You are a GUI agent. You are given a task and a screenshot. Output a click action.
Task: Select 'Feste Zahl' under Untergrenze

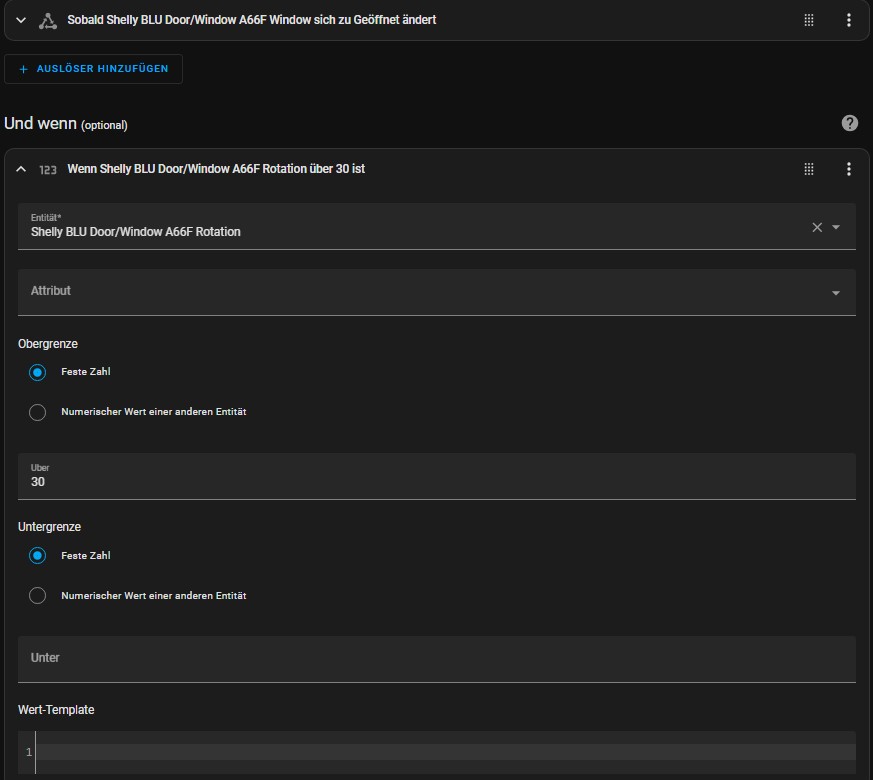pyautogui.click(x=37, y=556)
